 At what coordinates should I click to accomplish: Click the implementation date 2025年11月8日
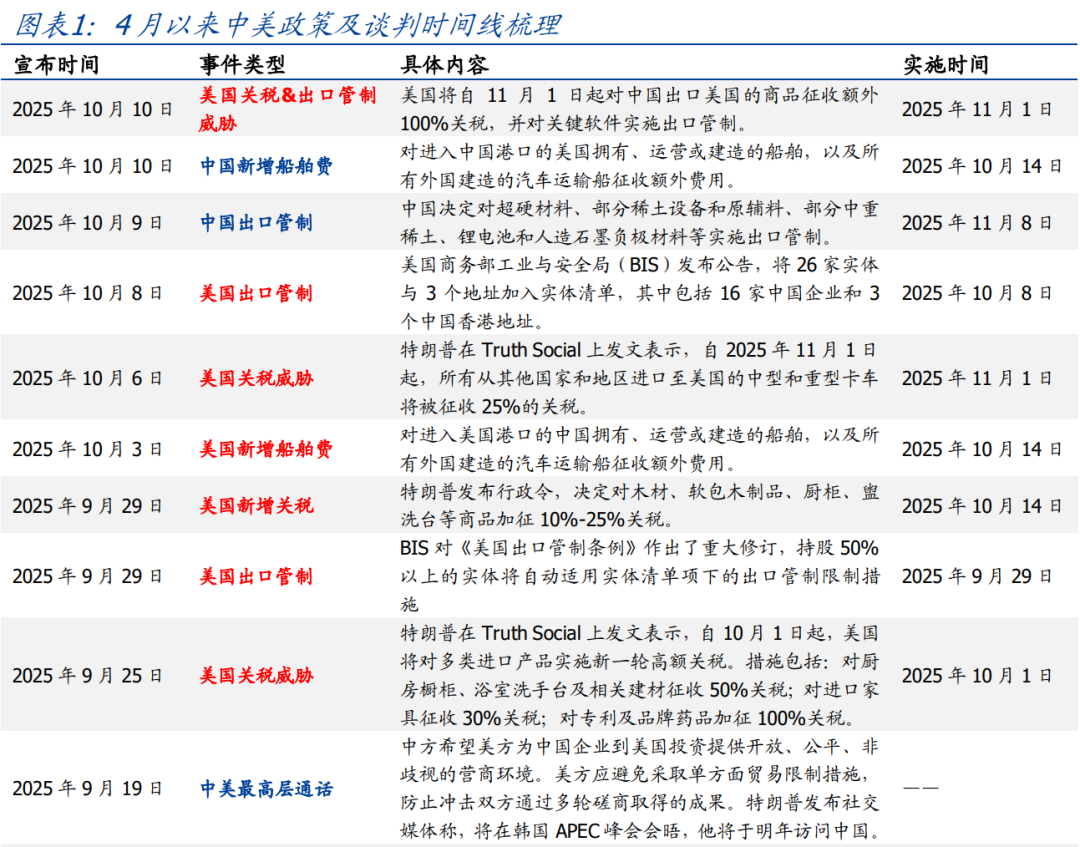pyautogui.click(x=977, y=222)
